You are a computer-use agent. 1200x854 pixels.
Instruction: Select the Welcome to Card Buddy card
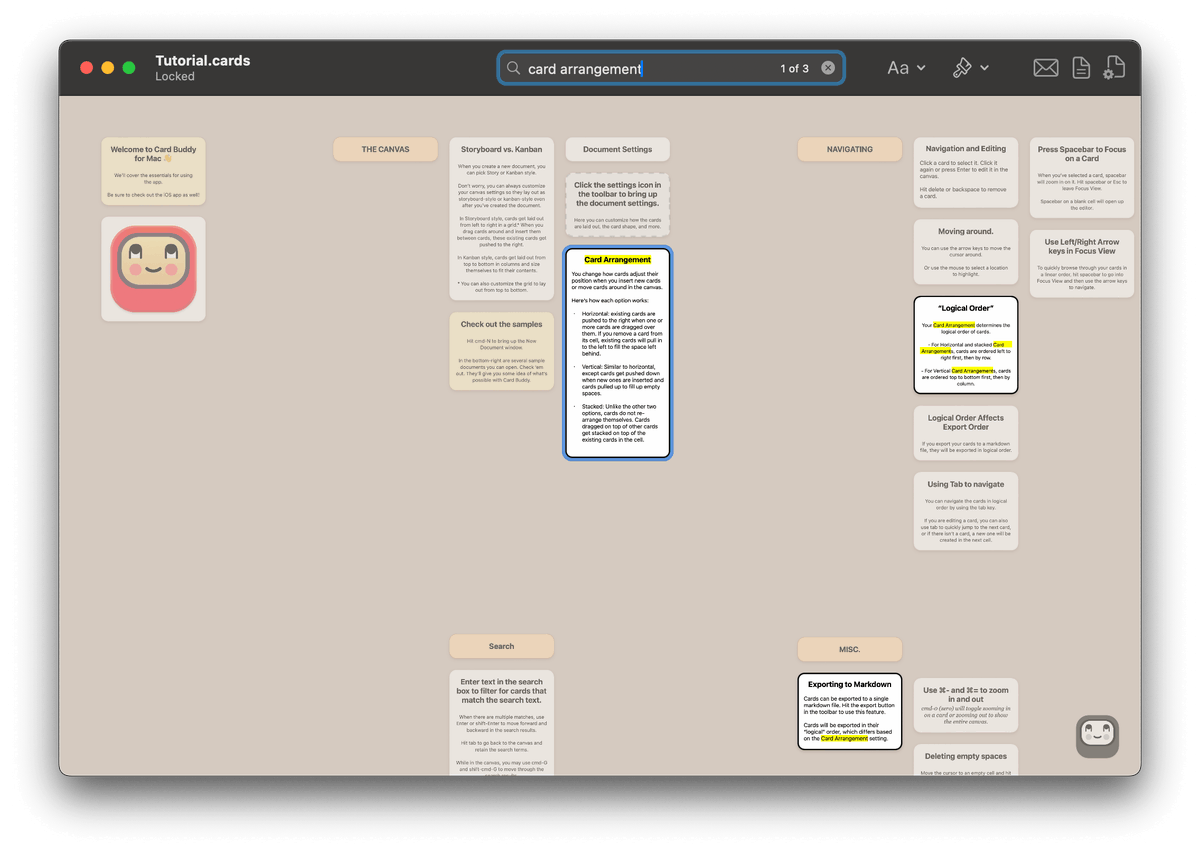tap(153, 171)
